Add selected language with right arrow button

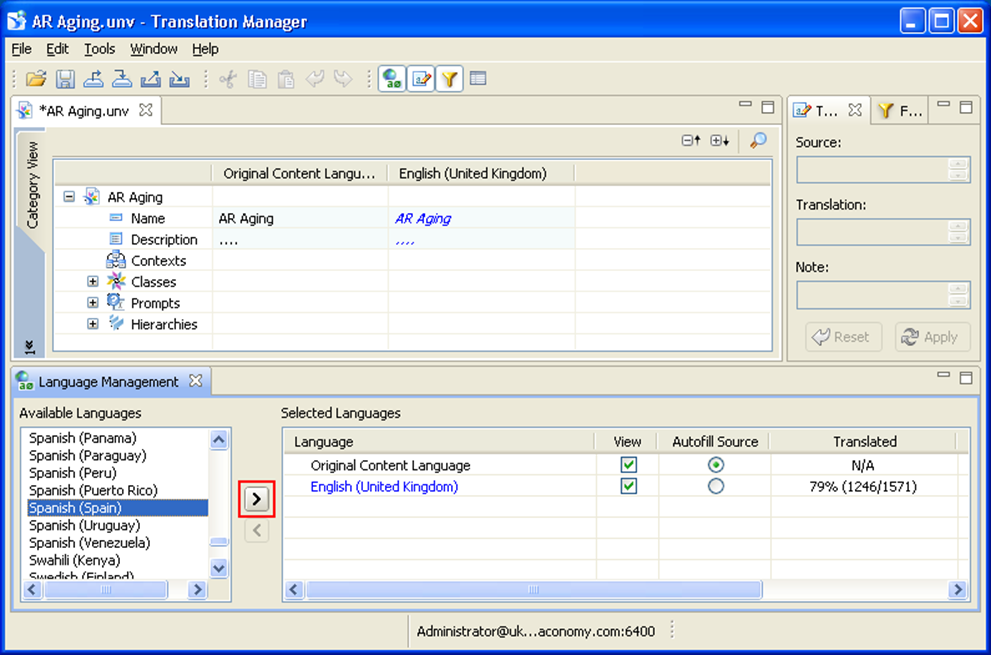click(257, 498)
